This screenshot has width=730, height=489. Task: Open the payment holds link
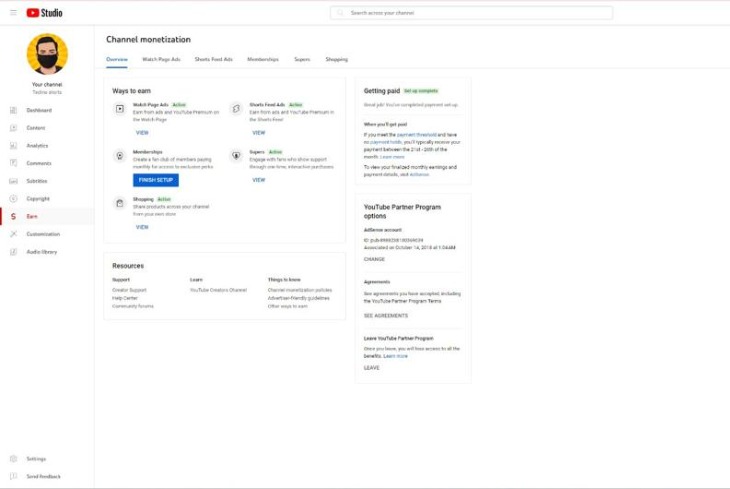(385, 142)
